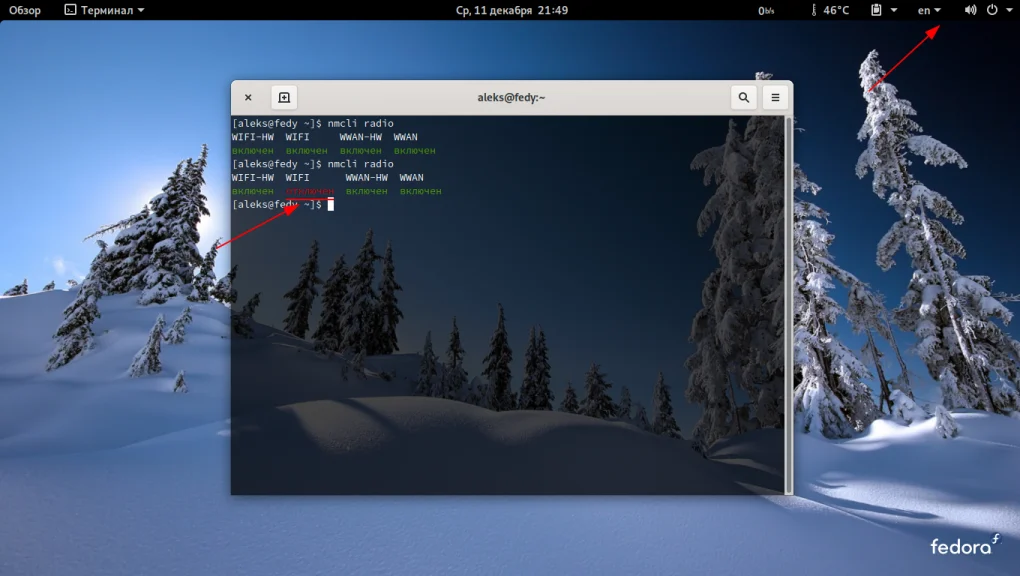Open the calendar from the date and time
The width and height of the screenshot is (1020, 576).
pos(511,10)
